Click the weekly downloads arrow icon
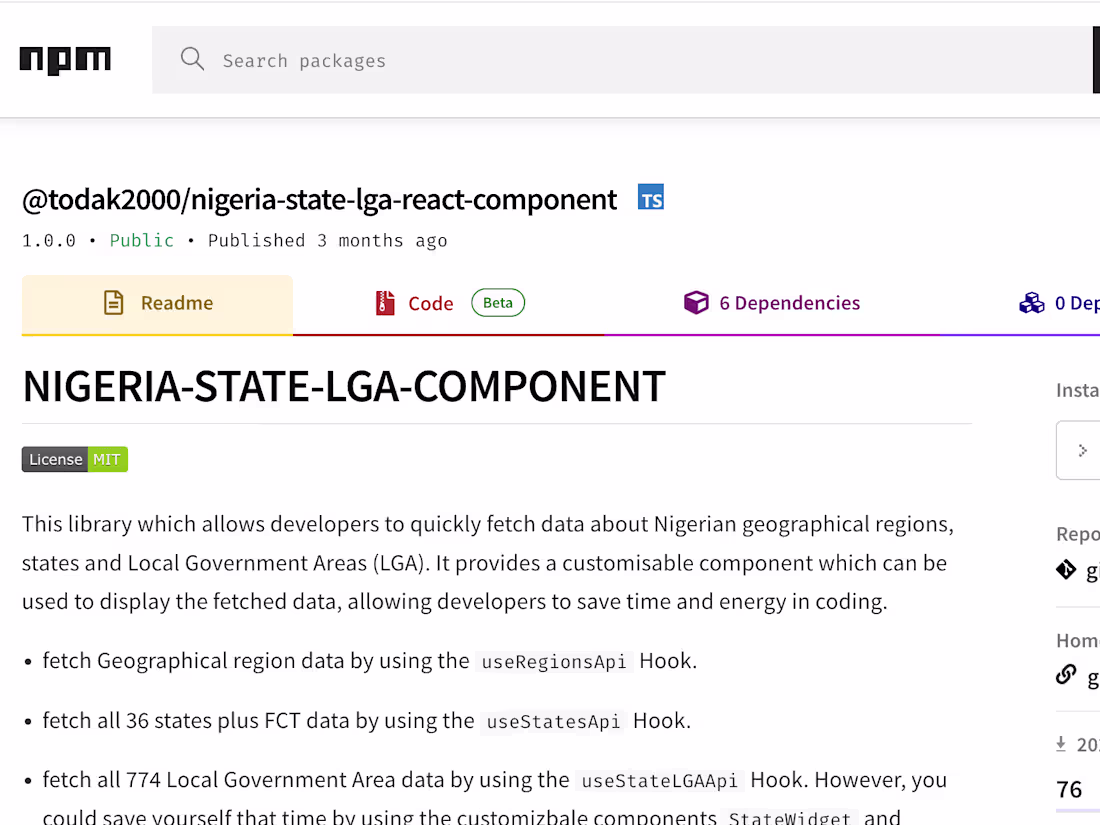This screenshot has width=1100, height=825. click(x=1062, y=744)
